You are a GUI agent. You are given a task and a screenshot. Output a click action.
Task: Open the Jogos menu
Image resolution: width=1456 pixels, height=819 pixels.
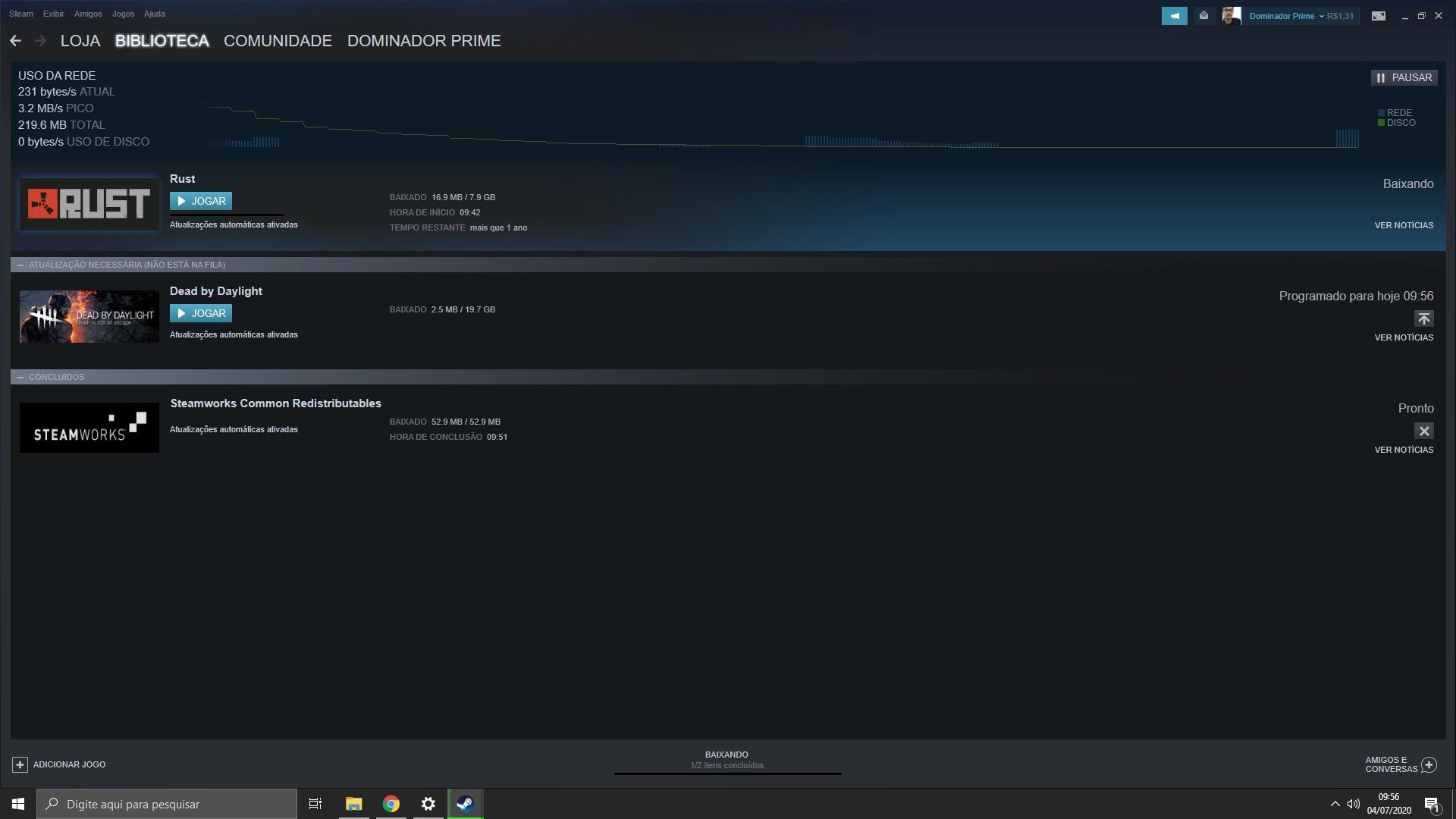click(x=123, y=14)
